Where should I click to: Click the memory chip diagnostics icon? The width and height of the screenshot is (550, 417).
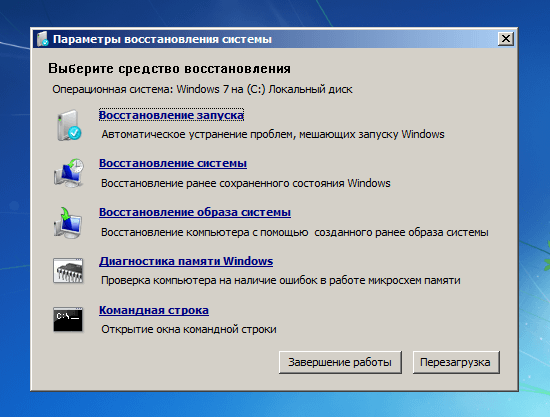[68, 271]
